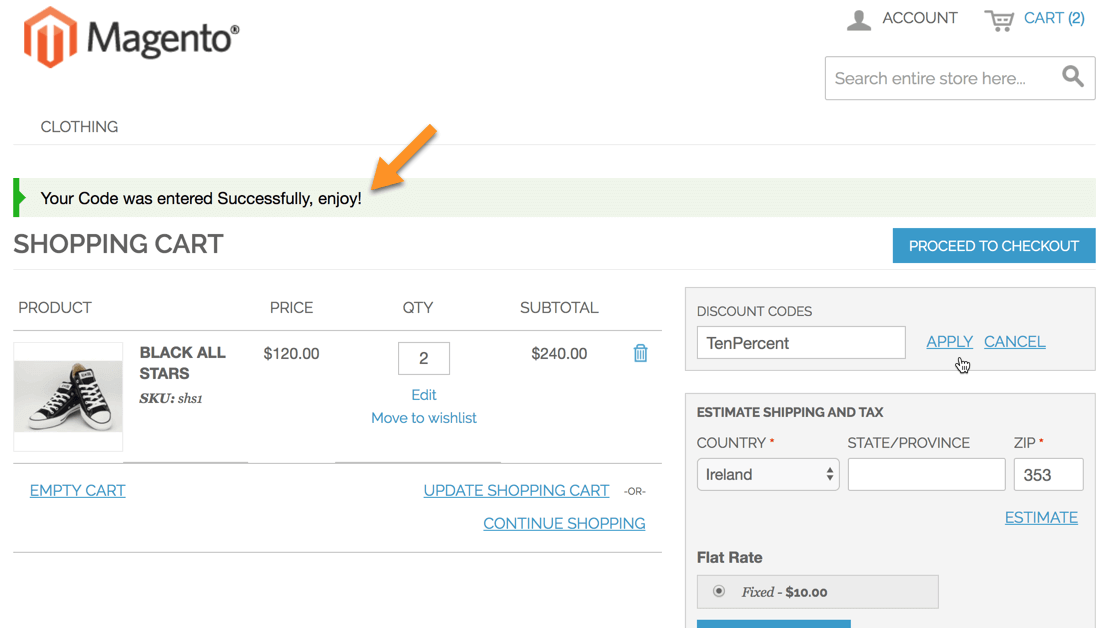Remove Black All Stars with trash icon
The image size is (1109, 628).
point(640,353)
